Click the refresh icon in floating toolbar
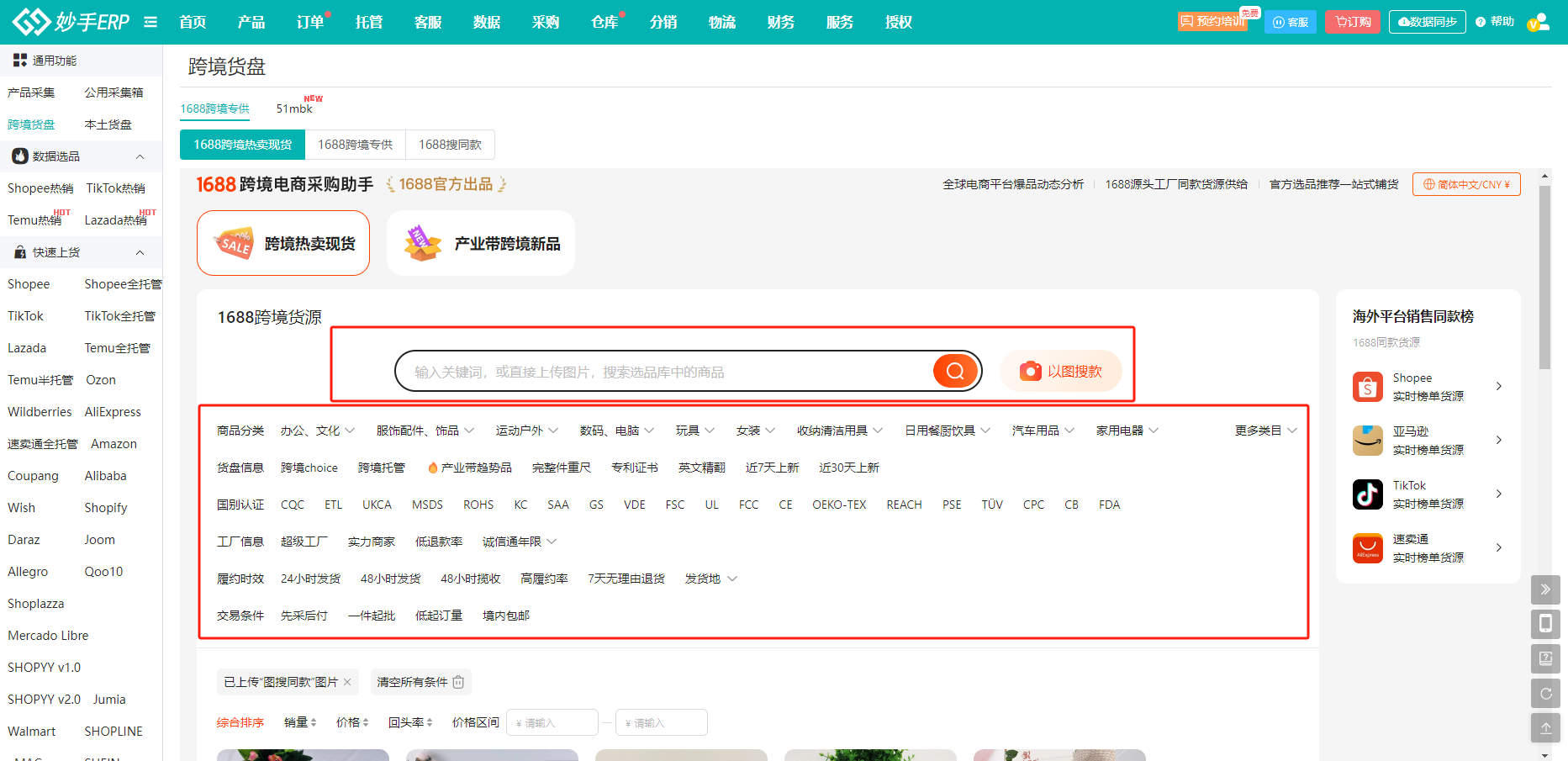This screenshot has width=1568, height=761. tap(1545, 694)
